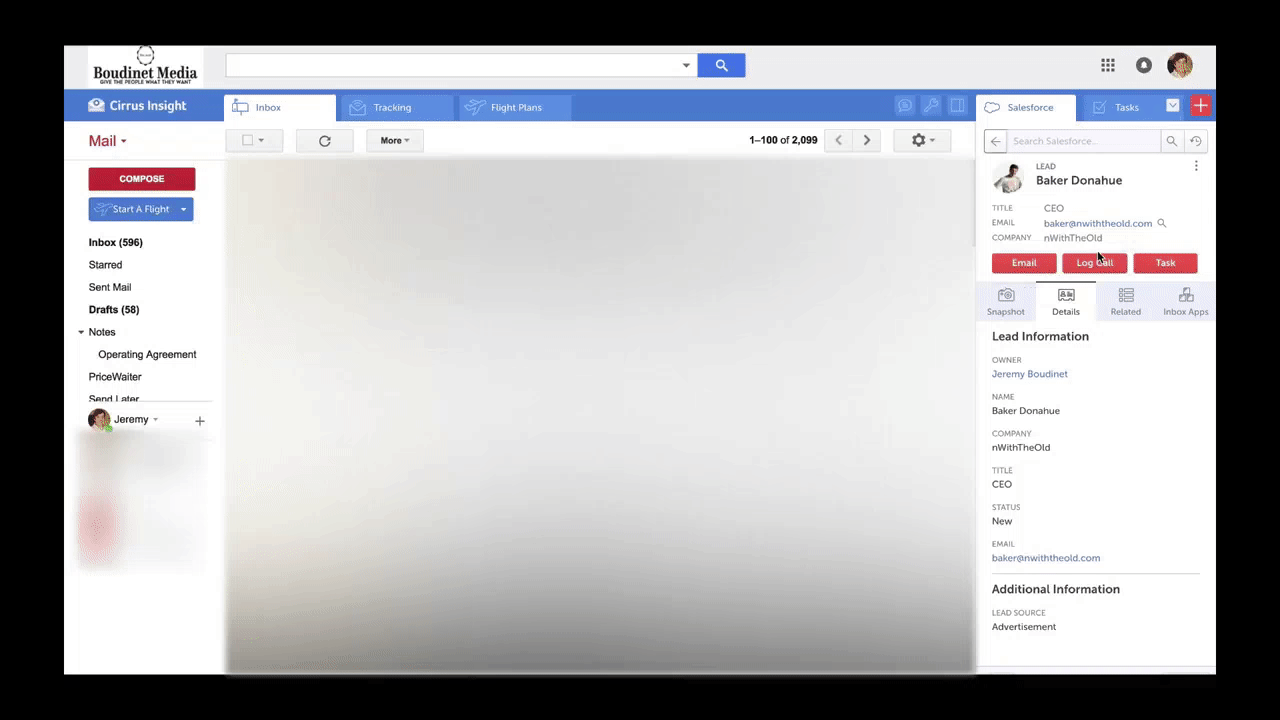
Task: Open Baker Donahue's three-dot options menu
Action: (1196, 166)
